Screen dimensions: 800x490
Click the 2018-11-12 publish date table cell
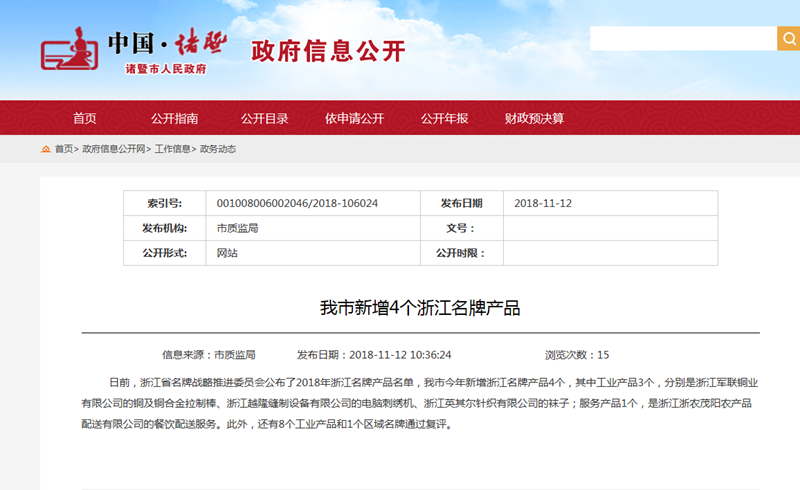click(543, 203)
